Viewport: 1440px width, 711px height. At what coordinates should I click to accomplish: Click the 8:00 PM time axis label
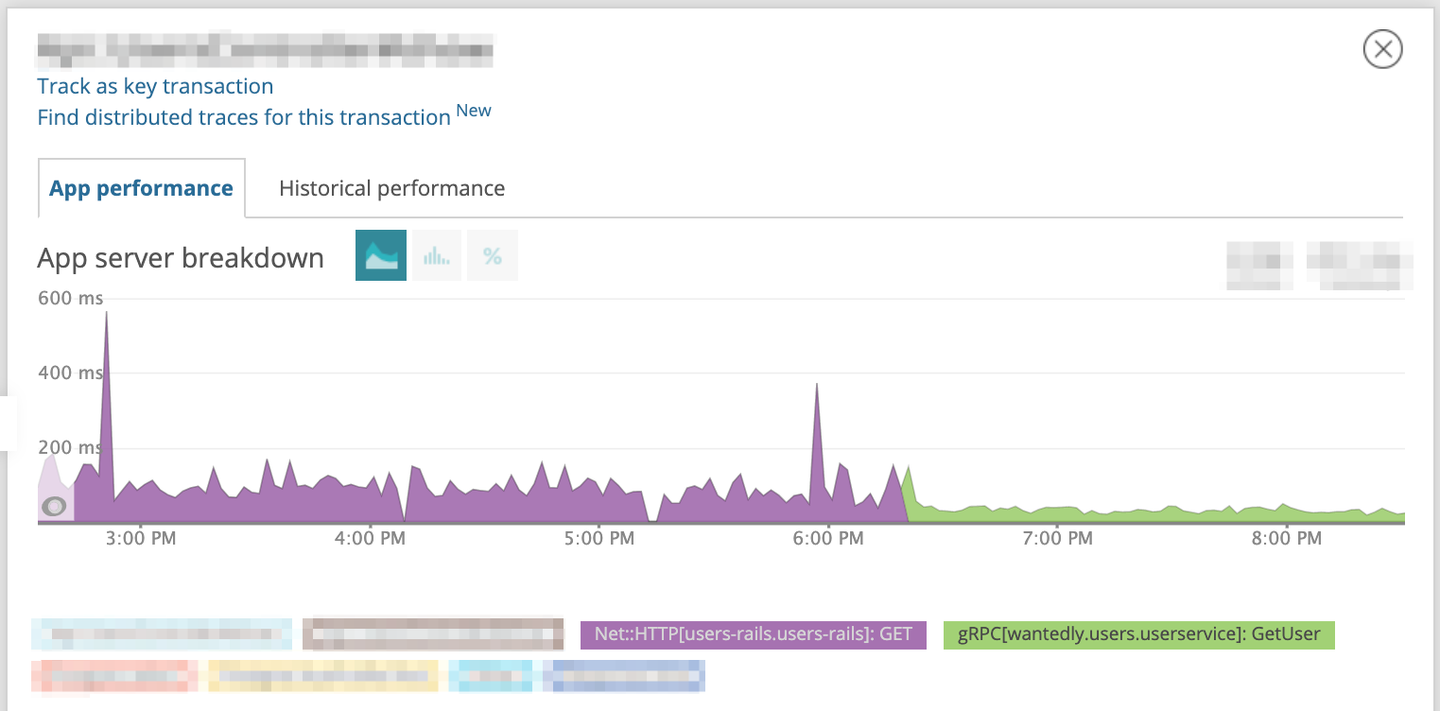point(1286,538)
